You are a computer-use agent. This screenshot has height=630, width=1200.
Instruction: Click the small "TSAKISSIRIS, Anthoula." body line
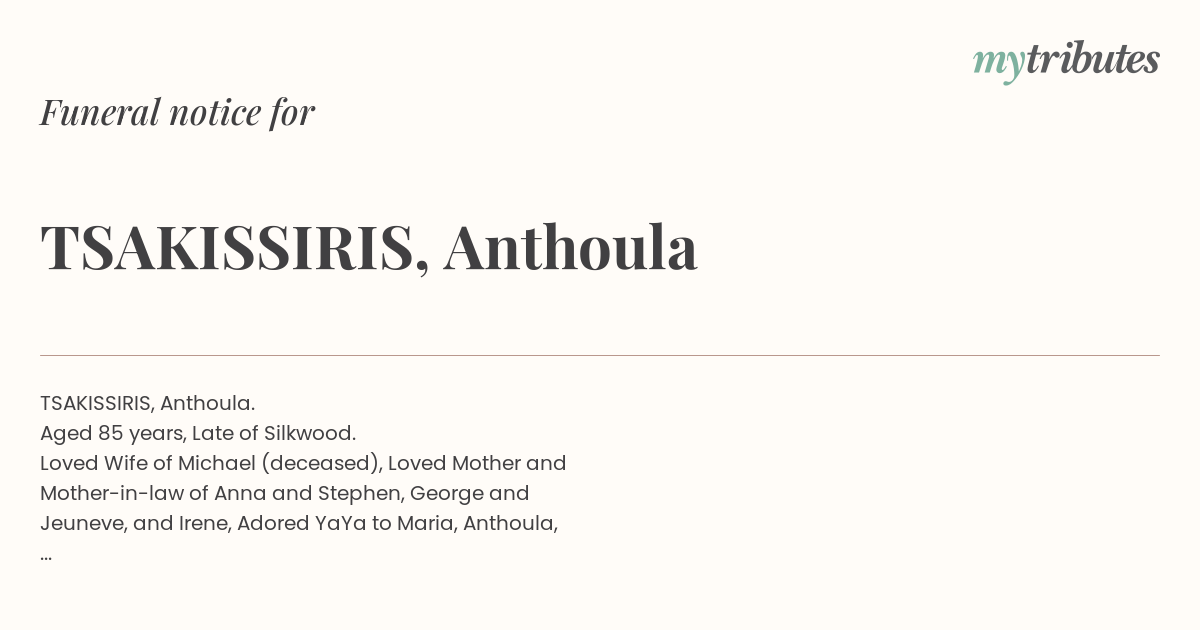pyautogui.click(x=148, y=403)
